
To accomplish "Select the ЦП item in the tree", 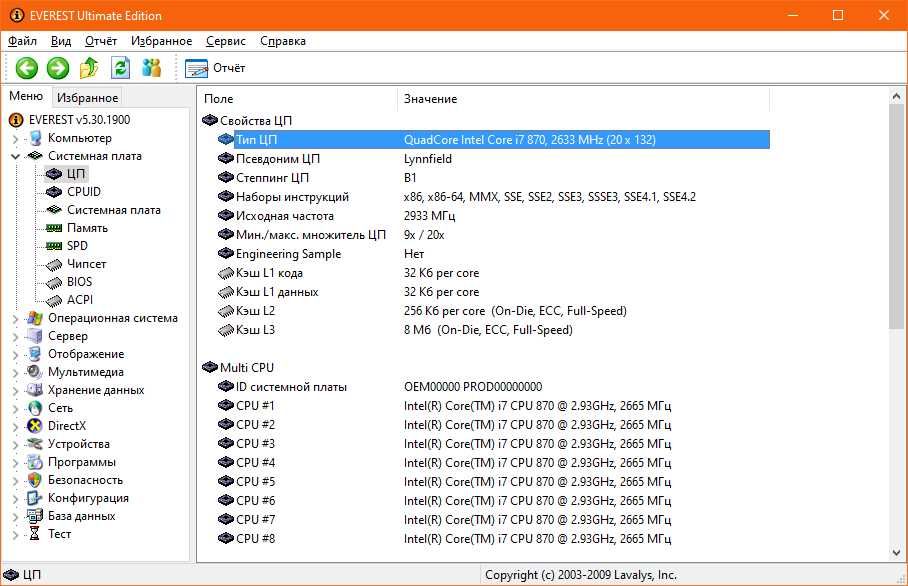I will click(x=76, y=174).
